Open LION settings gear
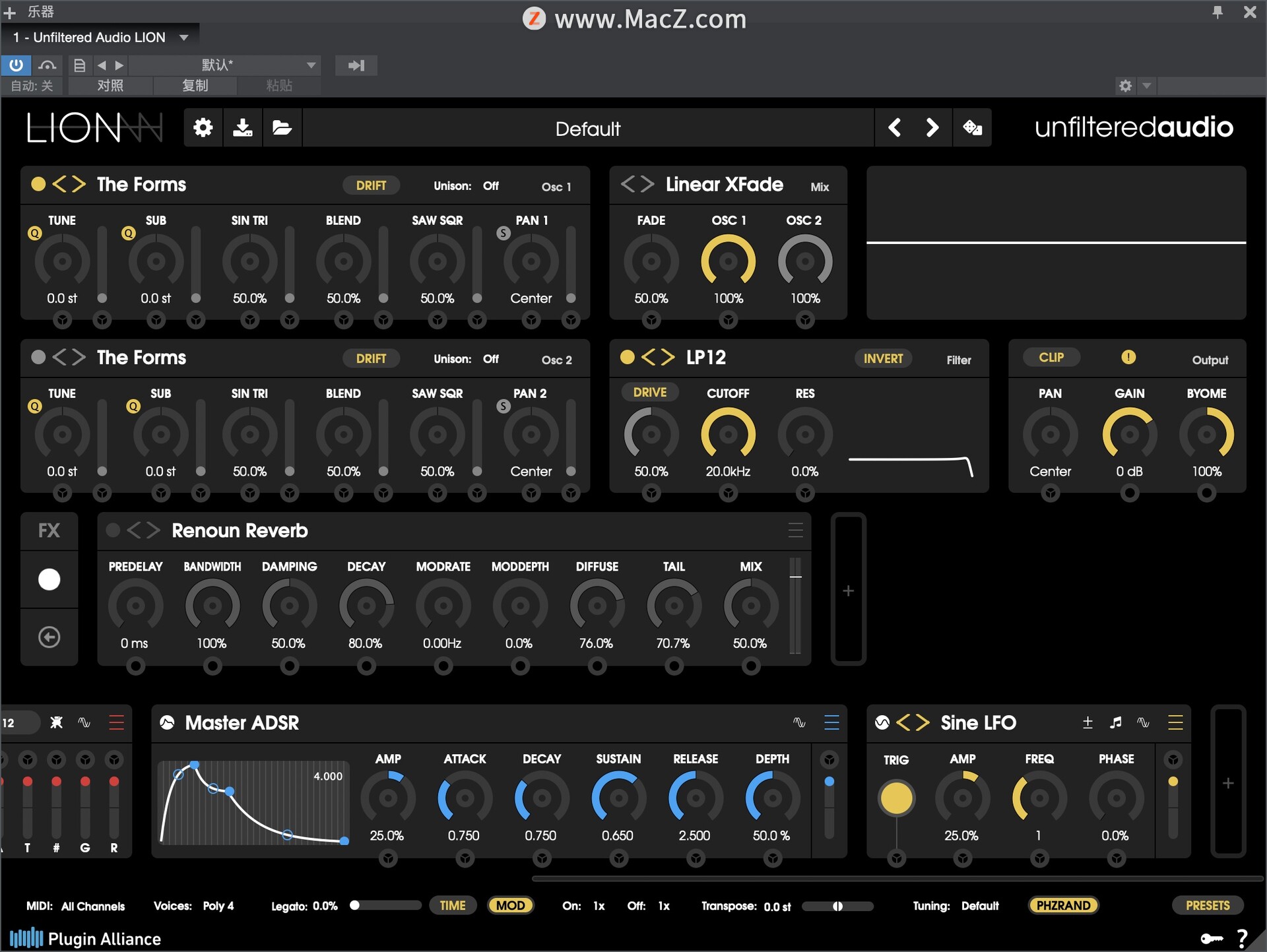The image size is (1267, 952). [x=203, y=127]
